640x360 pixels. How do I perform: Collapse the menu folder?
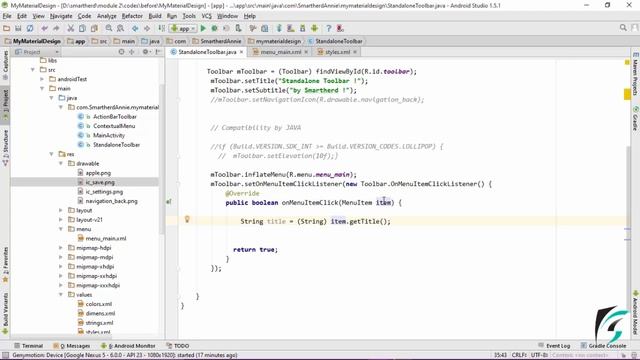pyautogui.click(x=61, y=229)
